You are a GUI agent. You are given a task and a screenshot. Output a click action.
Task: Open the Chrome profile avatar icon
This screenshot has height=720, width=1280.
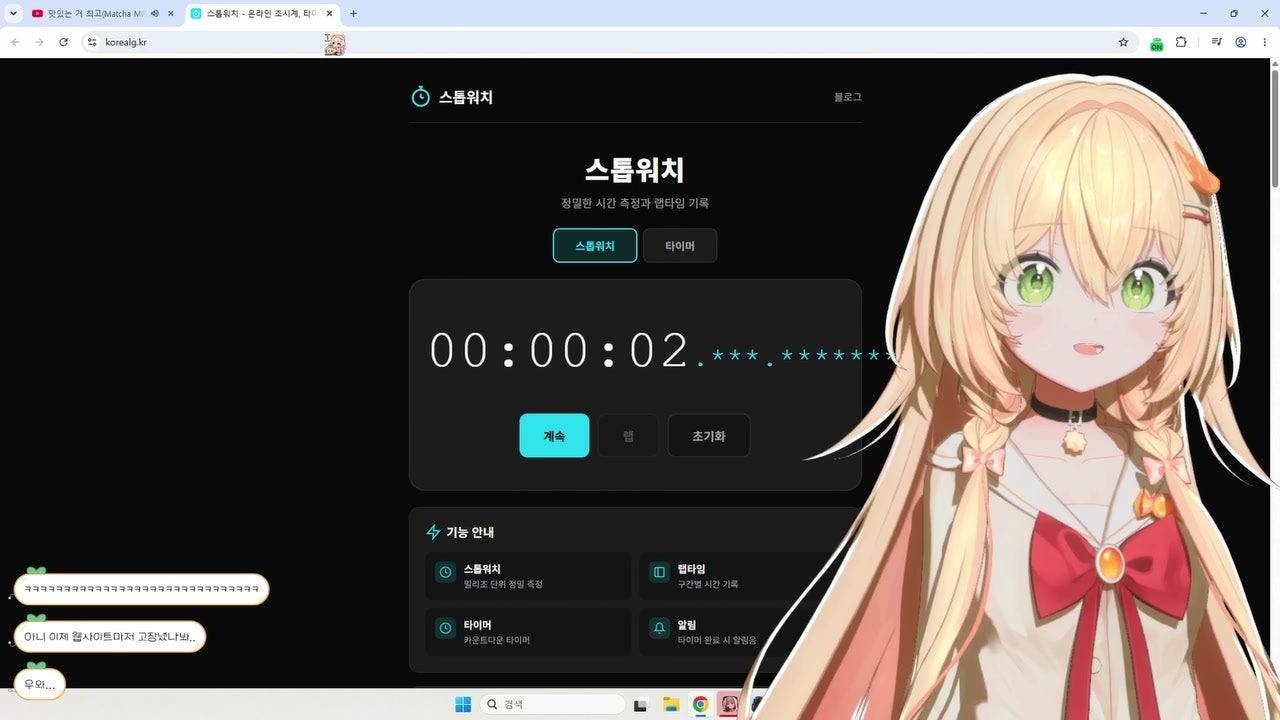pyautogui.click(x=1240, y=42)
